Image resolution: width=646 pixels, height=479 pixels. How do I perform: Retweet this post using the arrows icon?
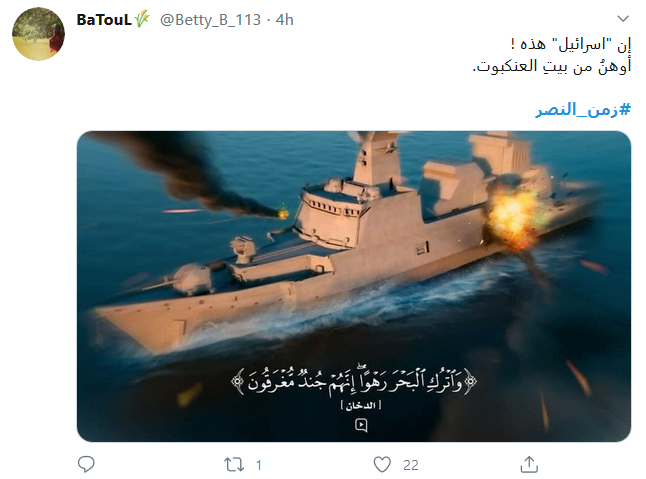click(234, 465)
